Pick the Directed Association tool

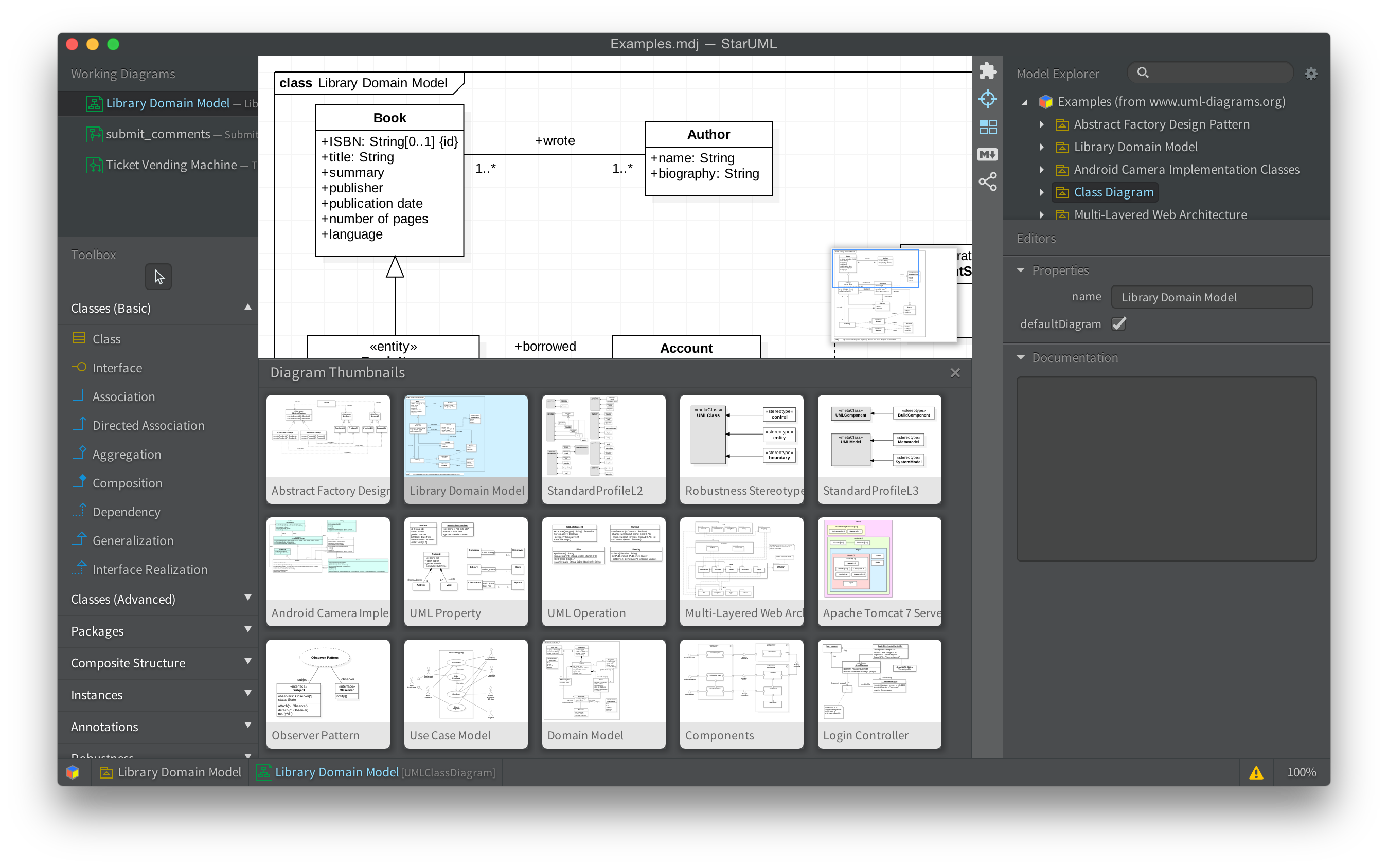148,425
